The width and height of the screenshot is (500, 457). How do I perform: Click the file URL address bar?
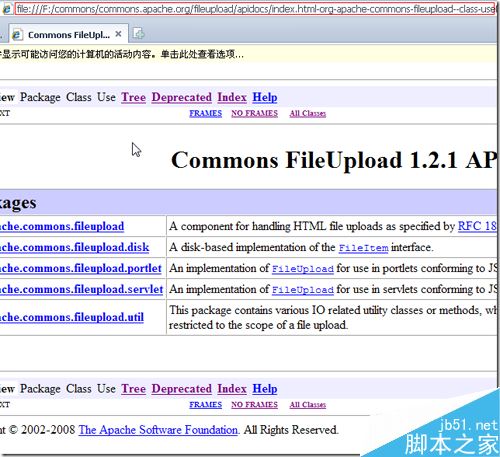click(x=255, y=9)
